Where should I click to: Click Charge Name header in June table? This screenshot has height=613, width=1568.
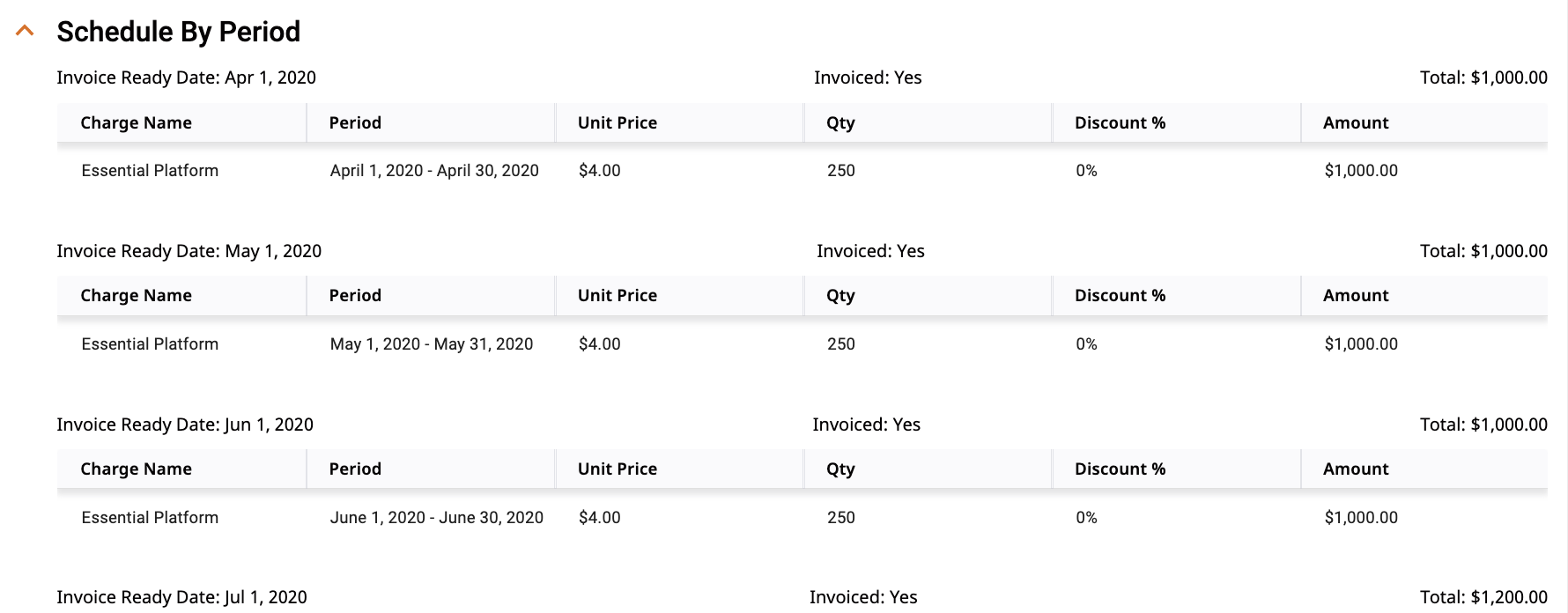pos(136,469)
